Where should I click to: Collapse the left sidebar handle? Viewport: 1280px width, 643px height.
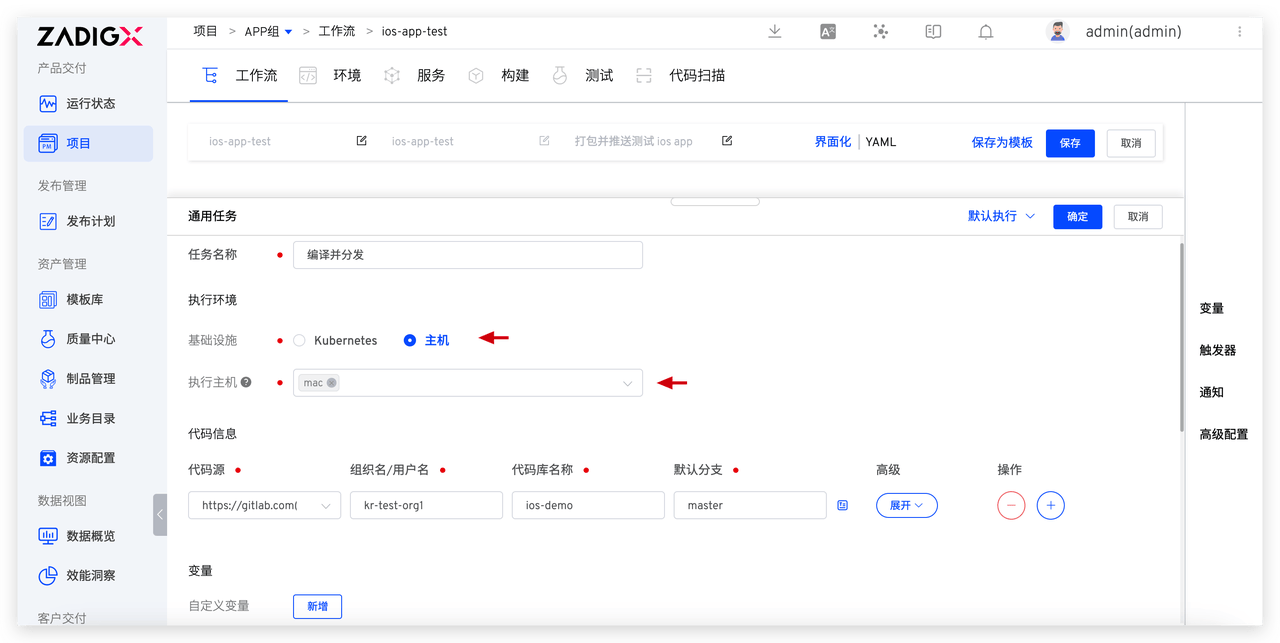click(159, 514)
